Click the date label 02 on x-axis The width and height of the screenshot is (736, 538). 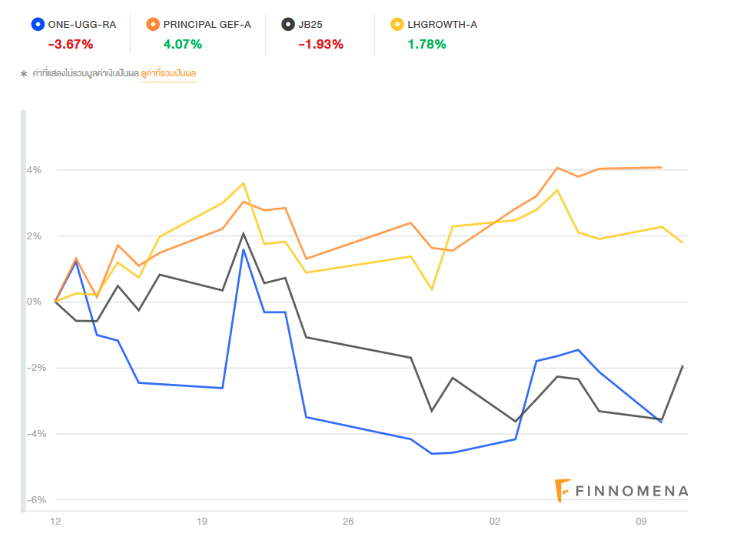tap(495, 522)
